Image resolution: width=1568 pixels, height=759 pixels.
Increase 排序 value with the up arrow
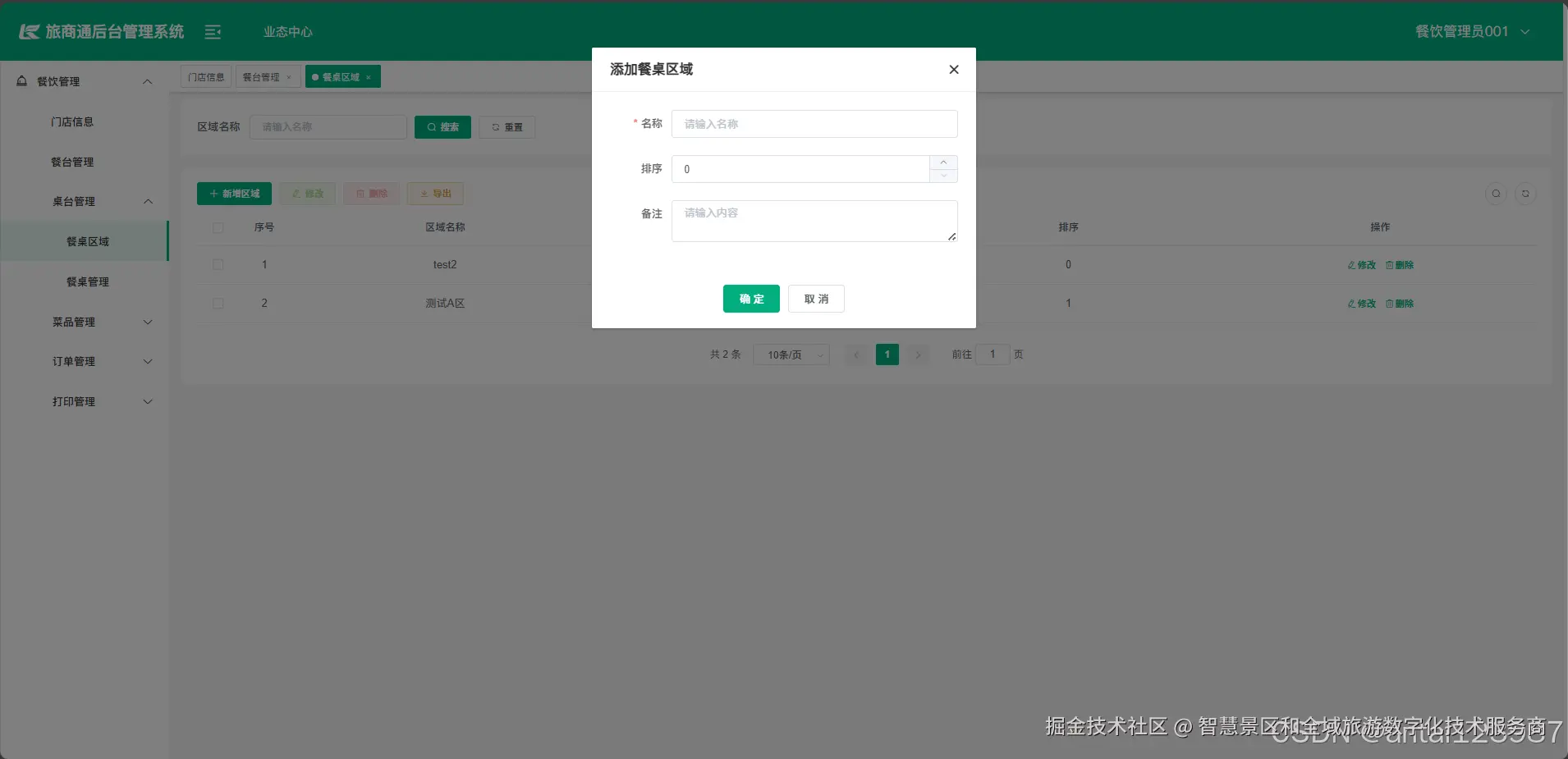pyautogui.click(x=943, y=162)
